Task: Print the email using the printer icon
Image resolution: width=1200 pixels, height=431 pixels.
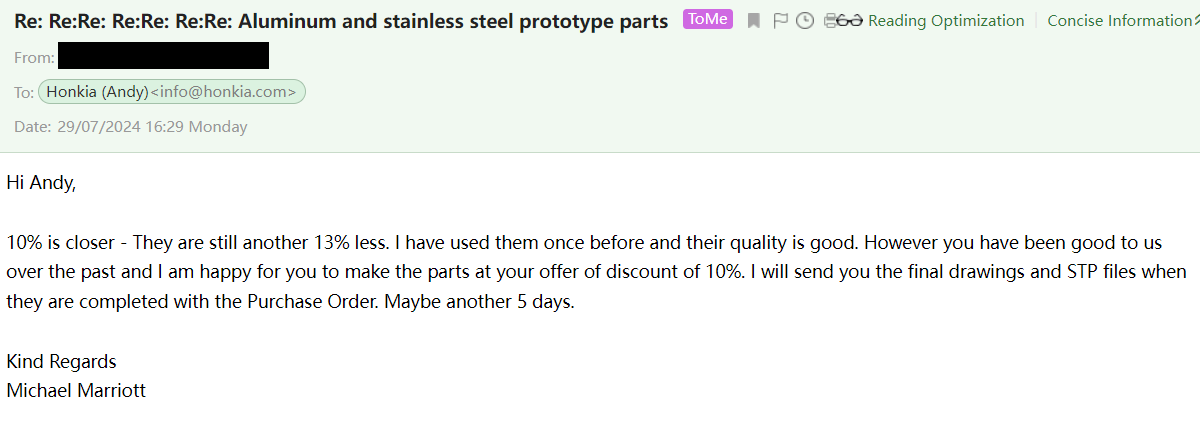Action: pos(829,20)
